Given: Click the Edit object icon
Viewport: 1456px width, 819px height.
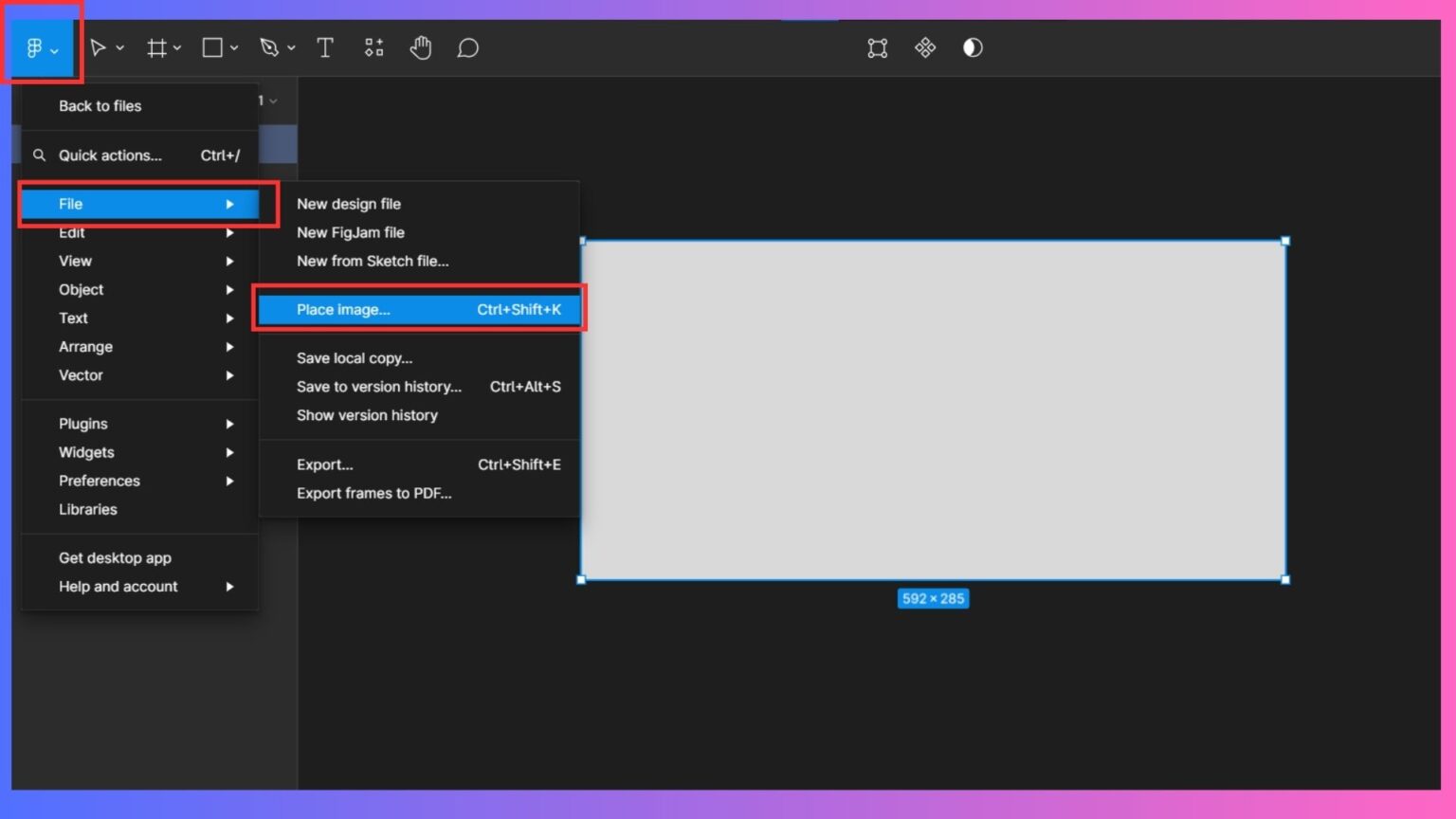Looking at the screenshot, I should pyautogui.click(x=877, y=47).
